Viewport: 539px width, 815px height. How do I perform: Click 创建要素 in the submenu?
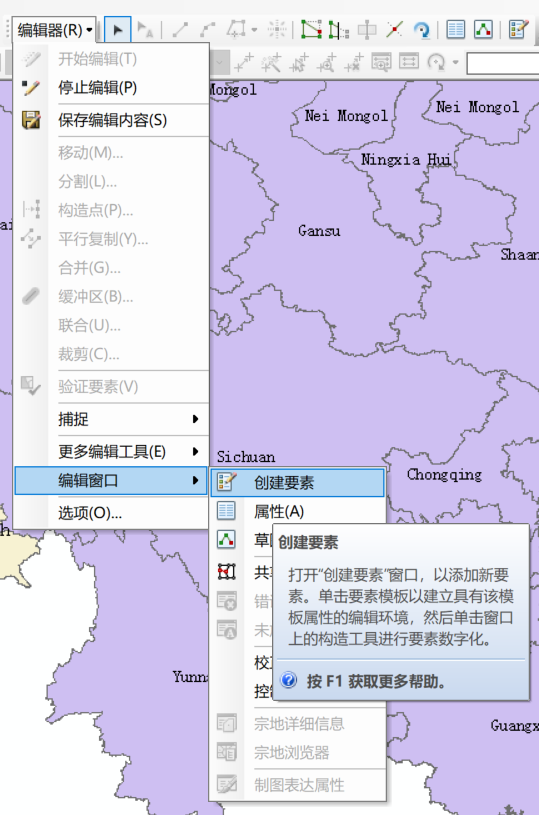tap(298, 482)
